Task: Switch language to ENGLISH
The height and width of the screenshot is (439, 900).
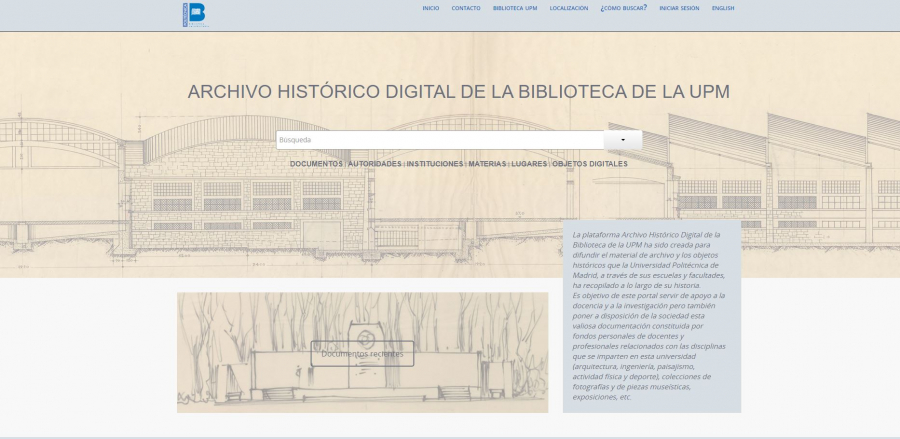Action: [x=723, y=8]
